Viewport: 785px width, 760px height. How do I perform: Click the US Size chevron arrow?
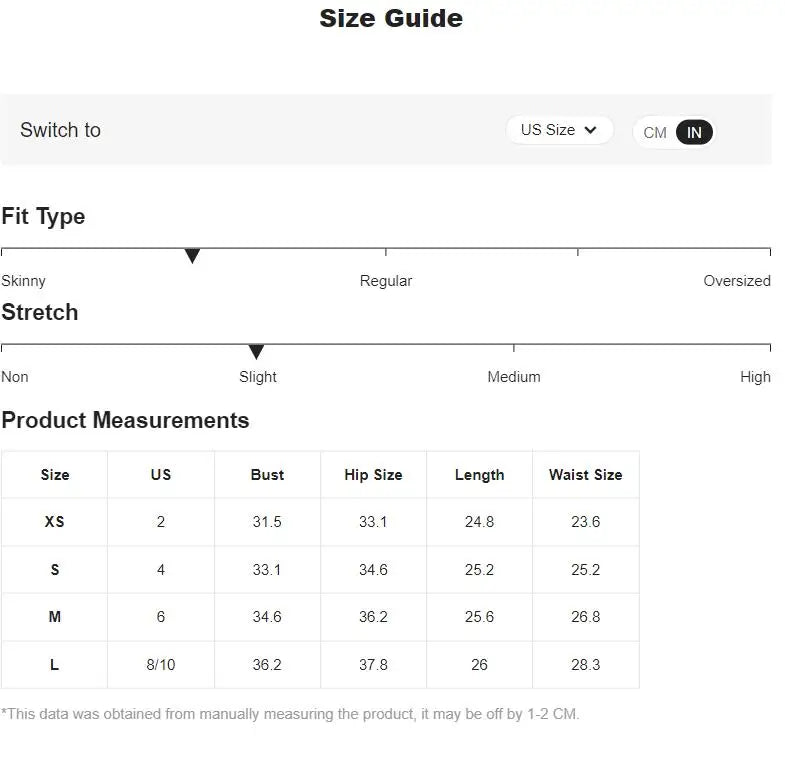590,130
